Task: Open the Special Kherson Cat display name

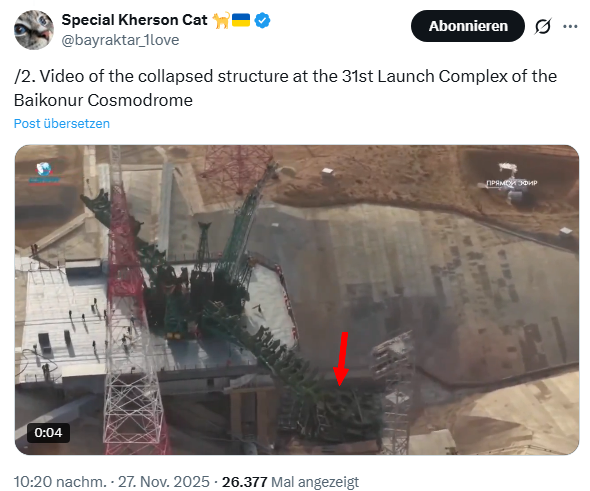Action: pyautogui.click(x=134, y=20)
